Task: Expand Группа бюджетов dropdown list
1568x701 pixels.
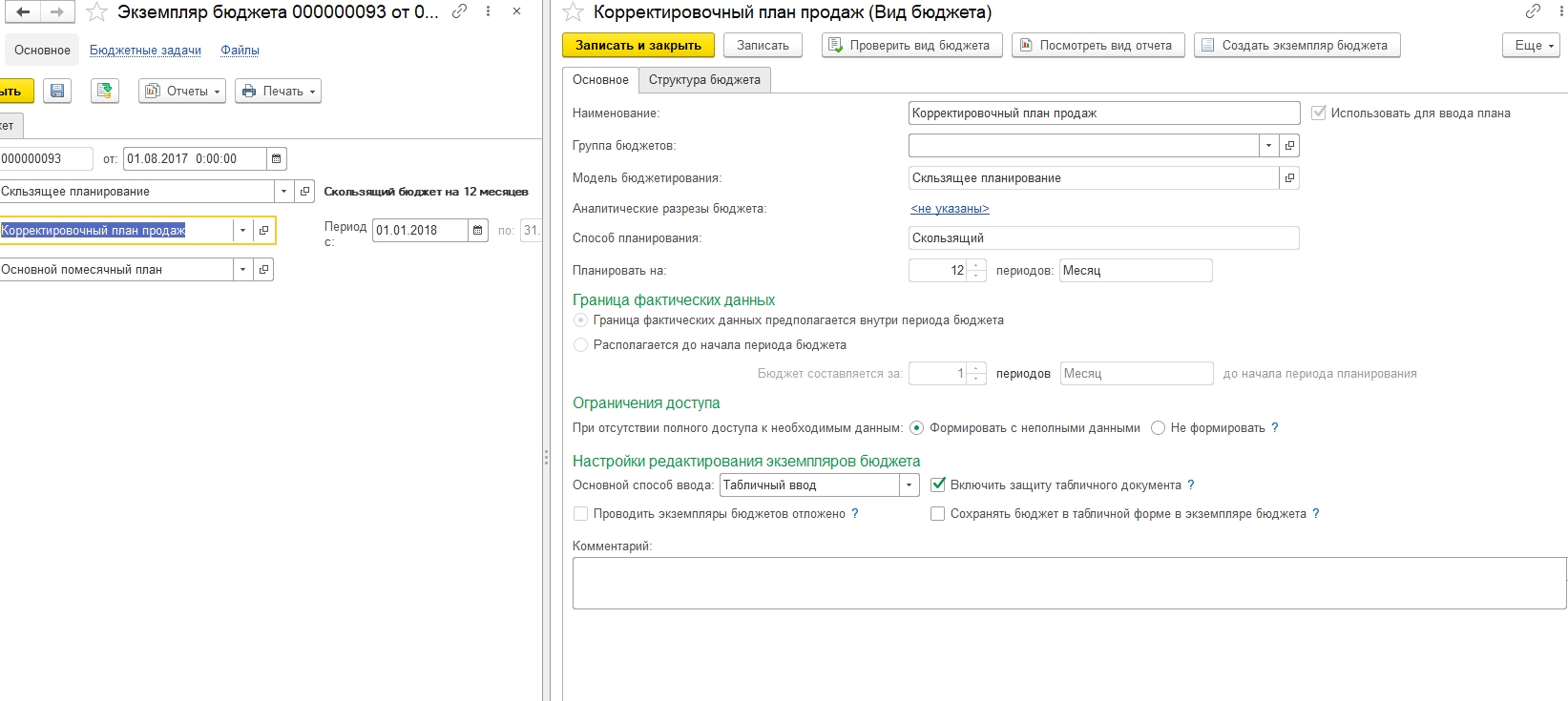Action: 1268,146
